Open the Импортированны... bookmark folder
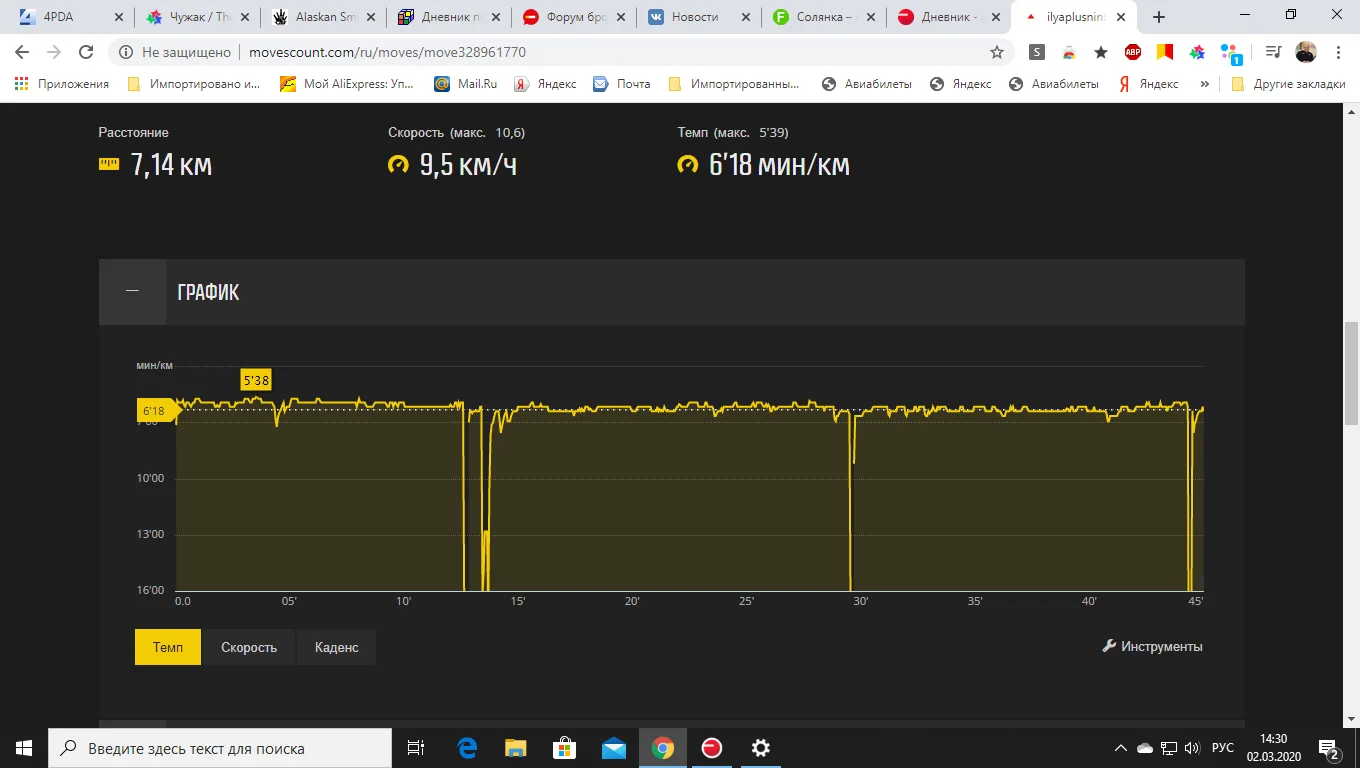This screenshot has height=768, width=1360. (734, 84)
